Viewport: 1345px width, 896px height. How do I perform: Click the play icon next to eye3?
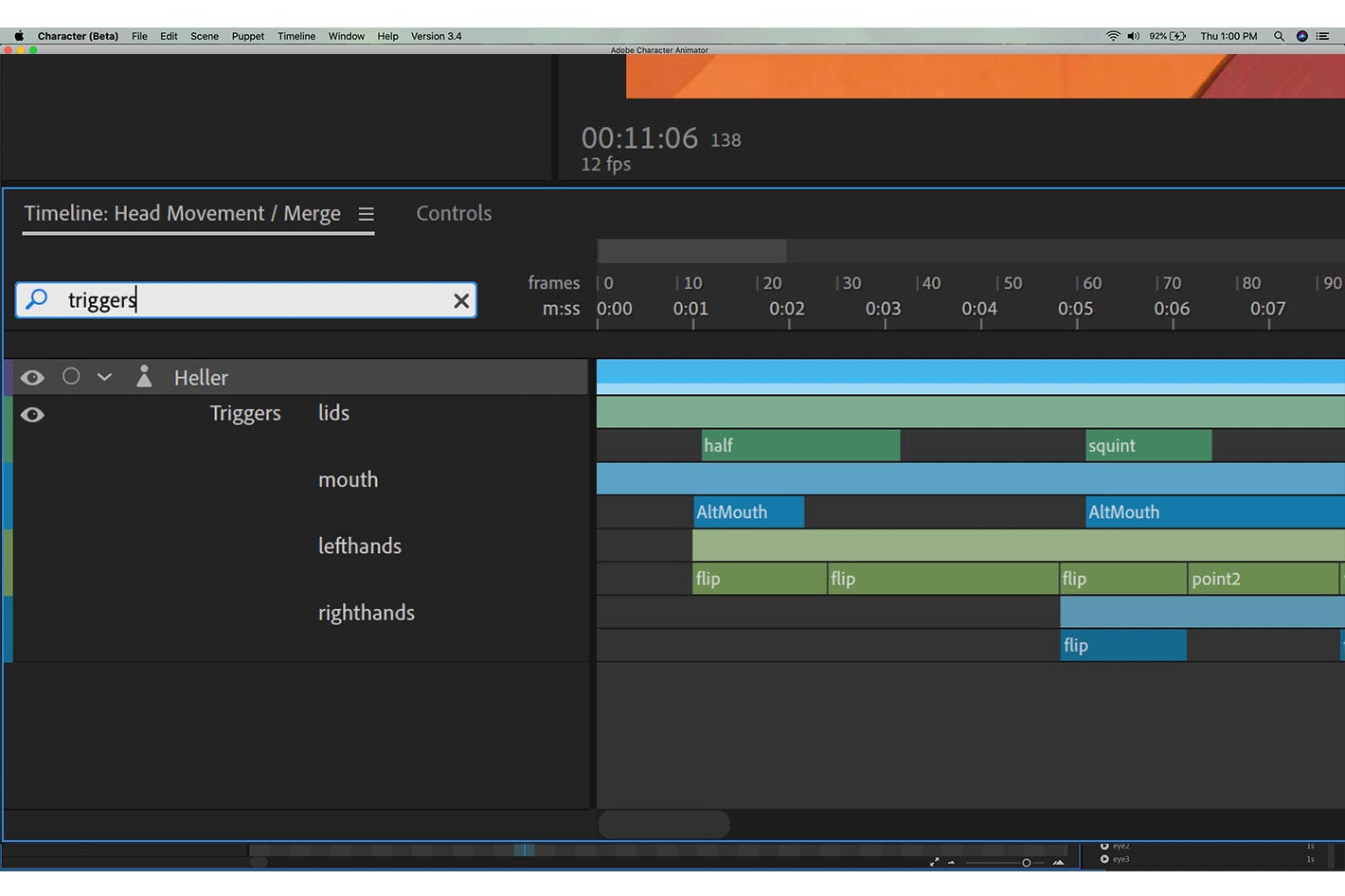click(x=1104, y=859)
